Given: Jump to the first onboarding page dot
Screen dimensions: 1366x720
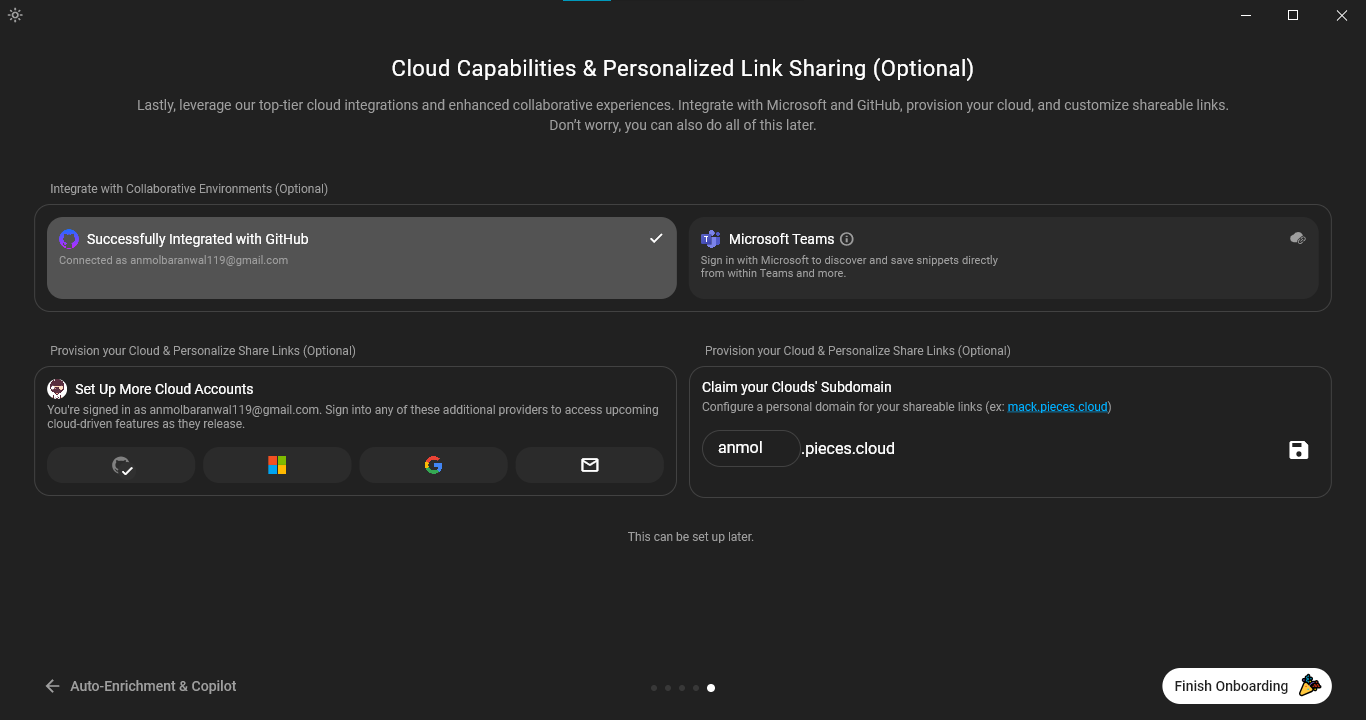Looking at the screenshot, I should click(x=654, y=688).
